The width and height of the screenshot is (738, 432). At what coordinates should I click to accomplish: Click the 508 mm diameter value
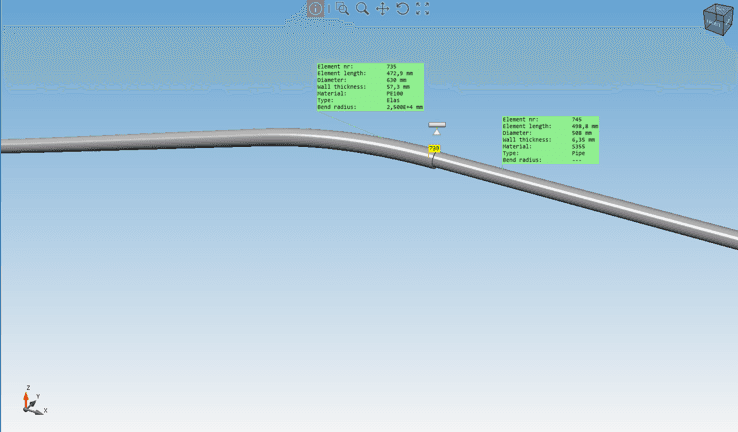(581, 133)
